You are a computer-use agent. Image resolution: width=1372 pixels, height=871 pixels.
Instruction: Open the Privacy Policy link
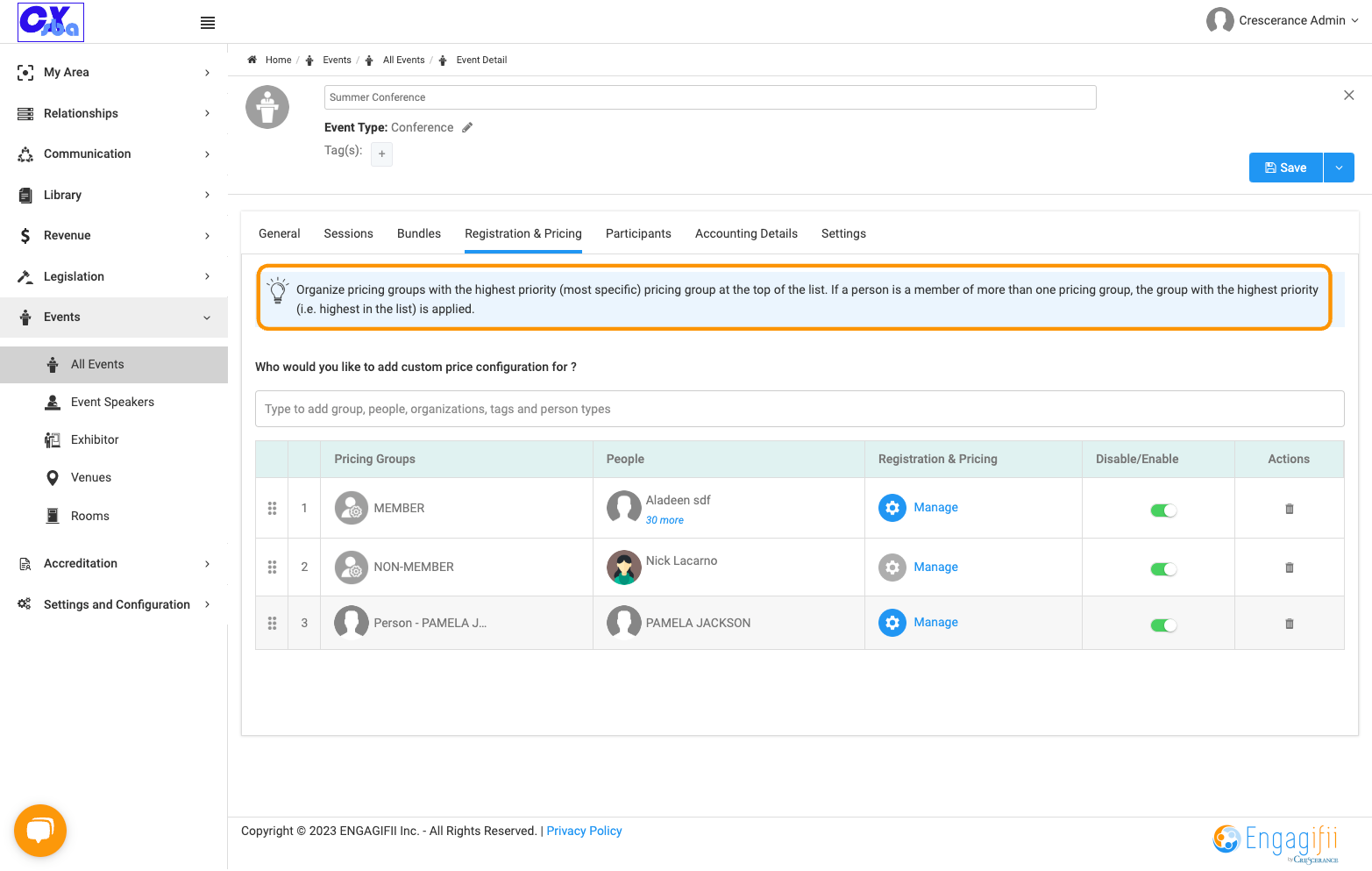[584, 831]
